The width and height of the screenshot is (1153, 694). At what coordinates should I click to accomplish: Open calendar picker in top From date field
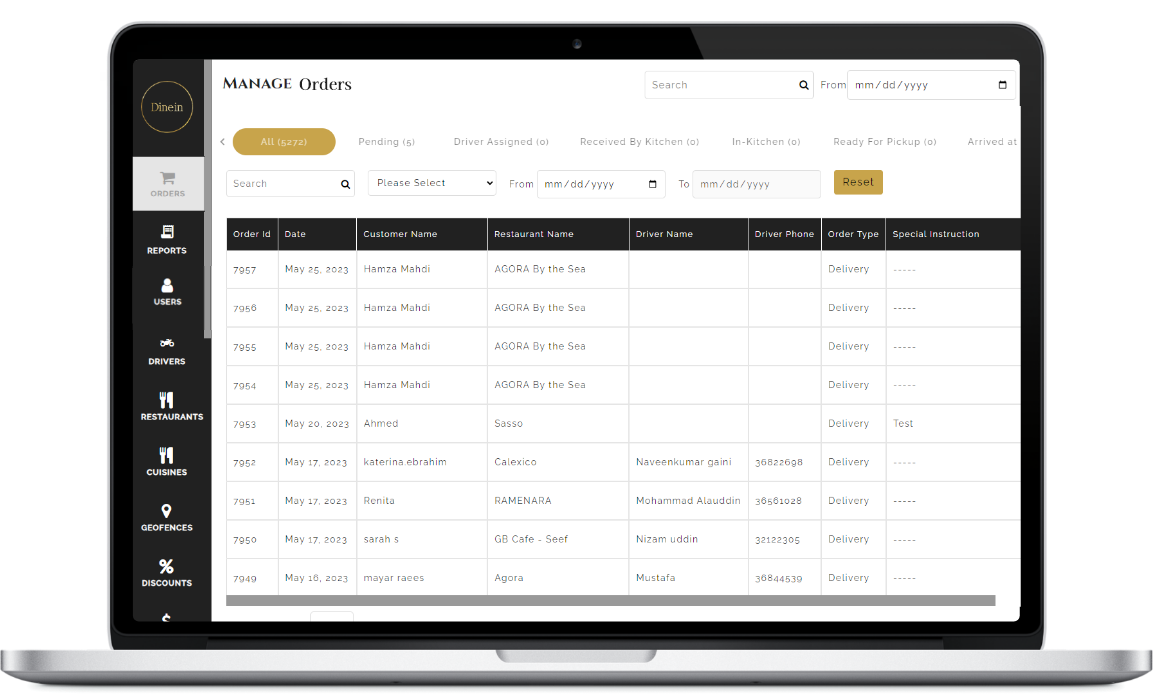(1003, 86)
